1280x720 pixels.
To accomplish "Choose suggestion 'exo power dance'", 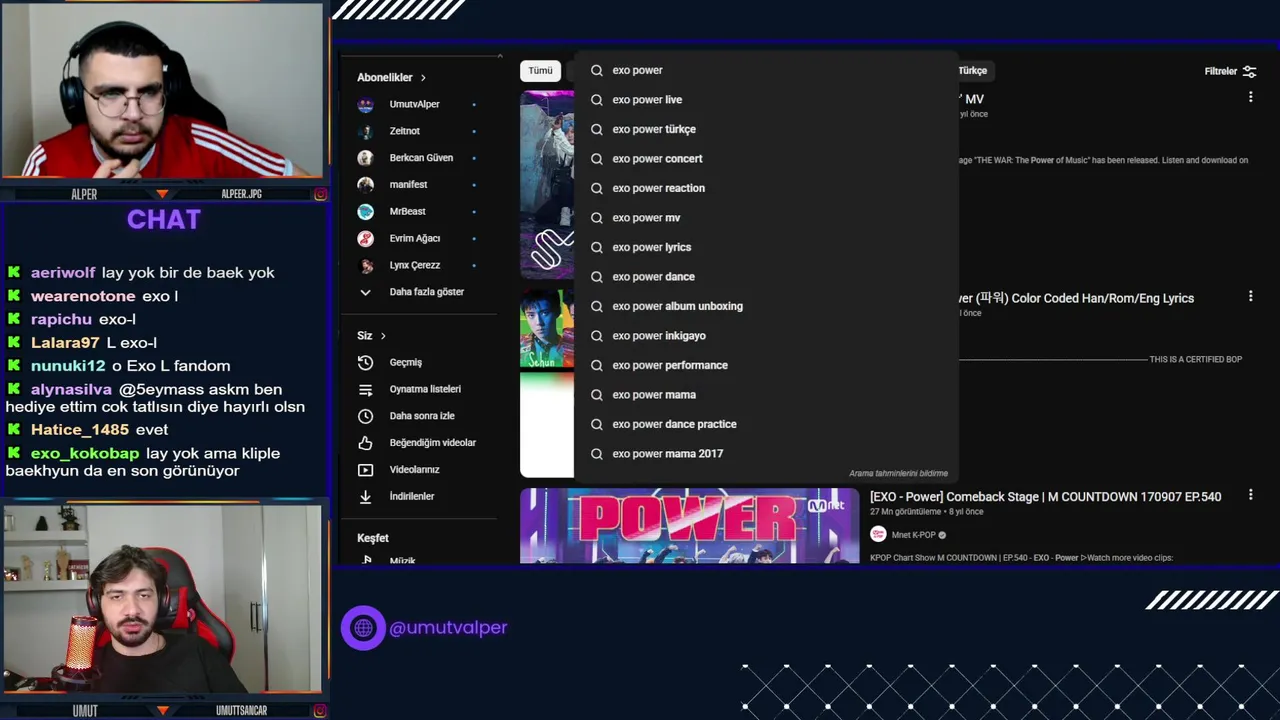I will click(x=765, y=277).
